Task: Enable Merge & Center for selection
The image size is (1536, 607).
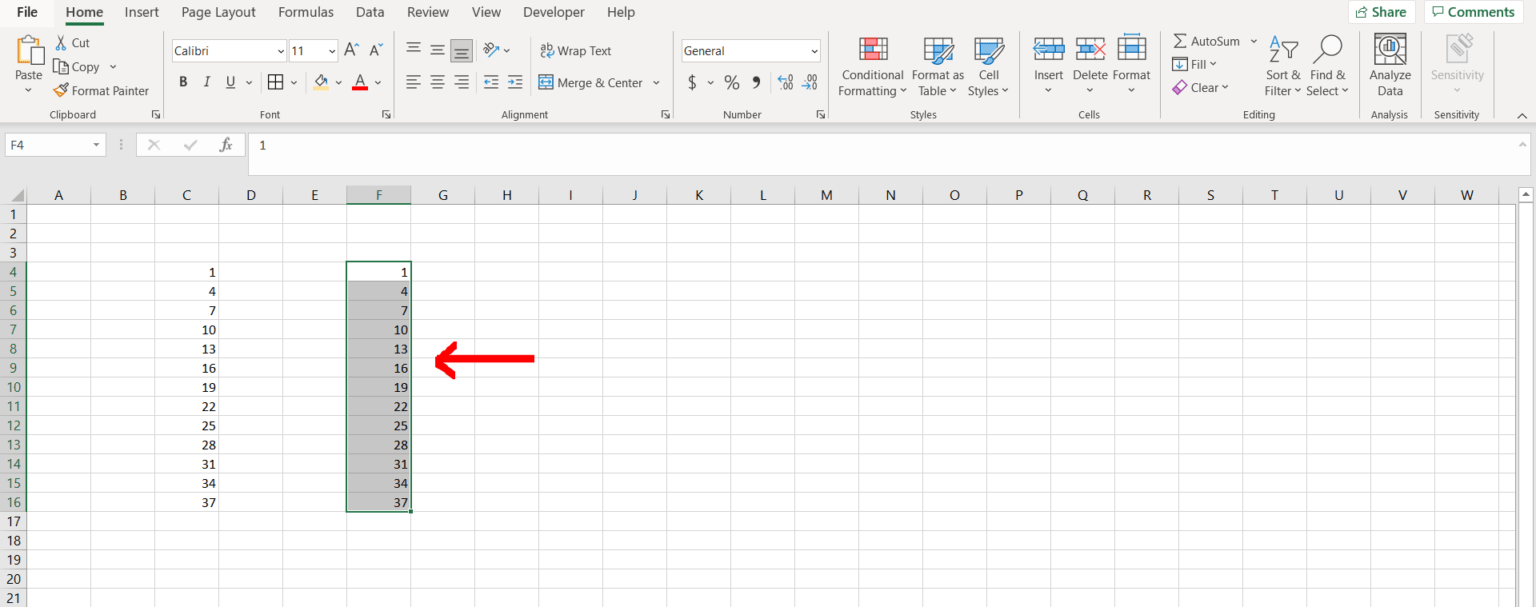Action: (593, 82)
